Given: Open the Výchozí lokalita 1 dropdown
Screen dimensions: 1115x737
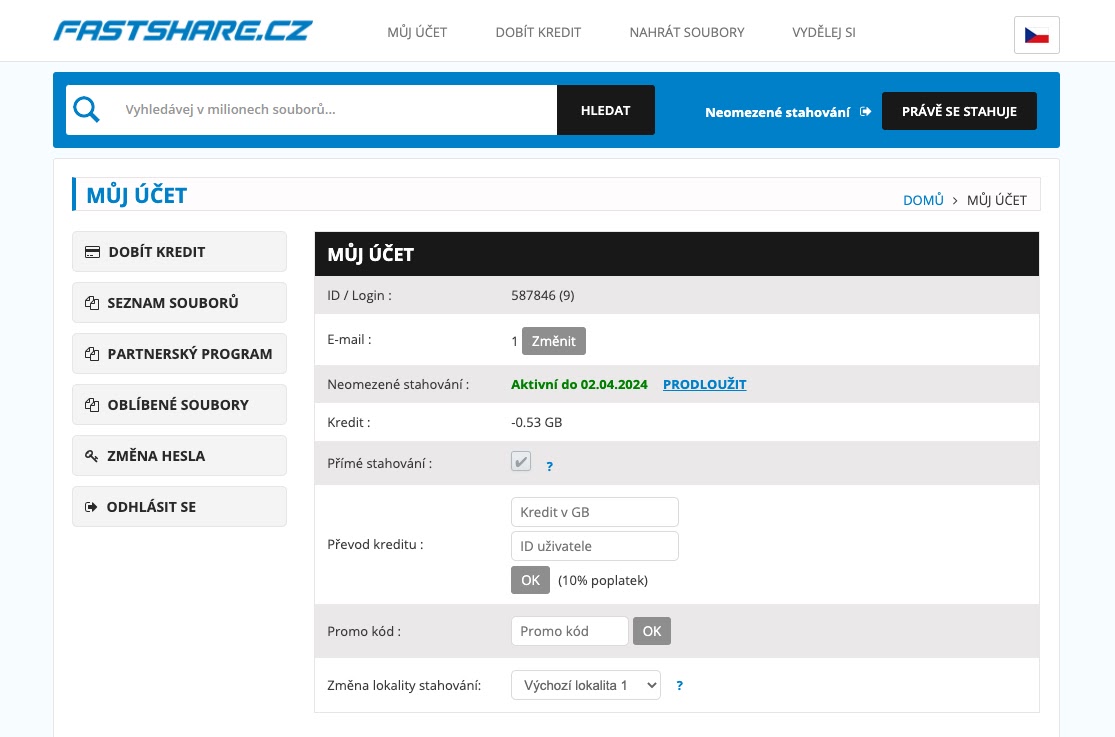Looking at the screenshot, I should click(x=586, y=685).
